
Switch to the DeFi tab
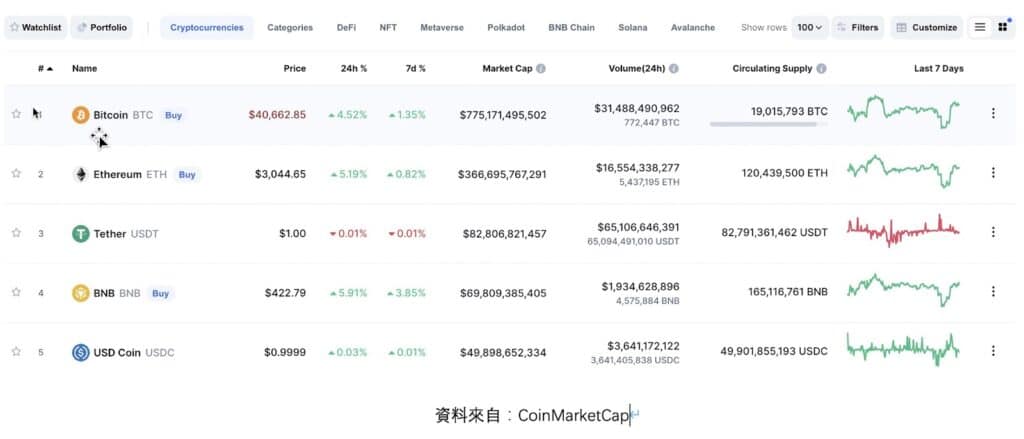click(346, 27)
